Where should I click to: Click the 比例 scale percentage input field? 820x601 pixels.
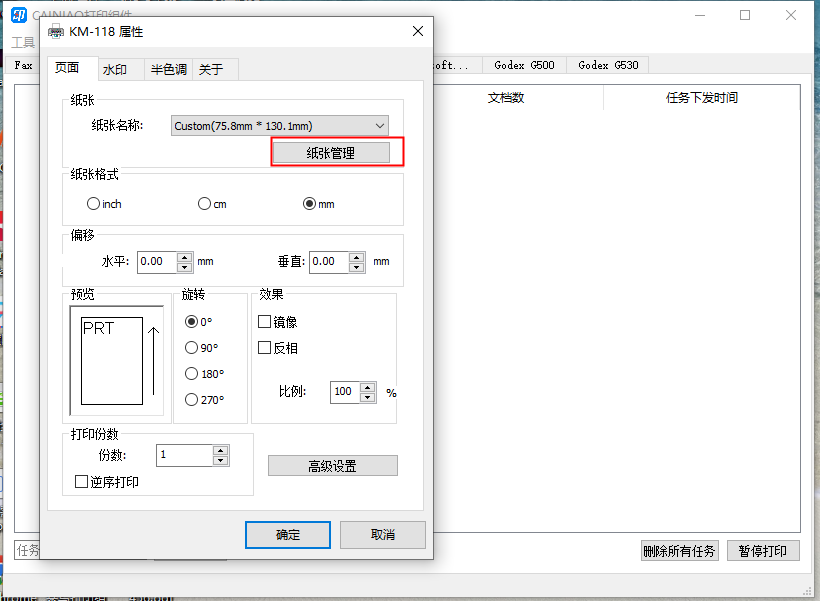344,392
